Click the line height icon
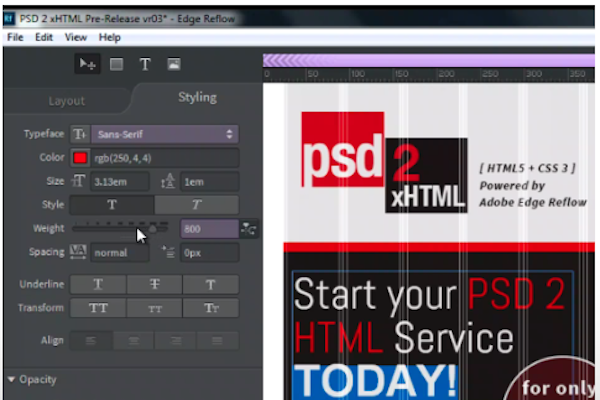Image resolution: width=600 pixels, height=400 pixels. click(168, 181)
